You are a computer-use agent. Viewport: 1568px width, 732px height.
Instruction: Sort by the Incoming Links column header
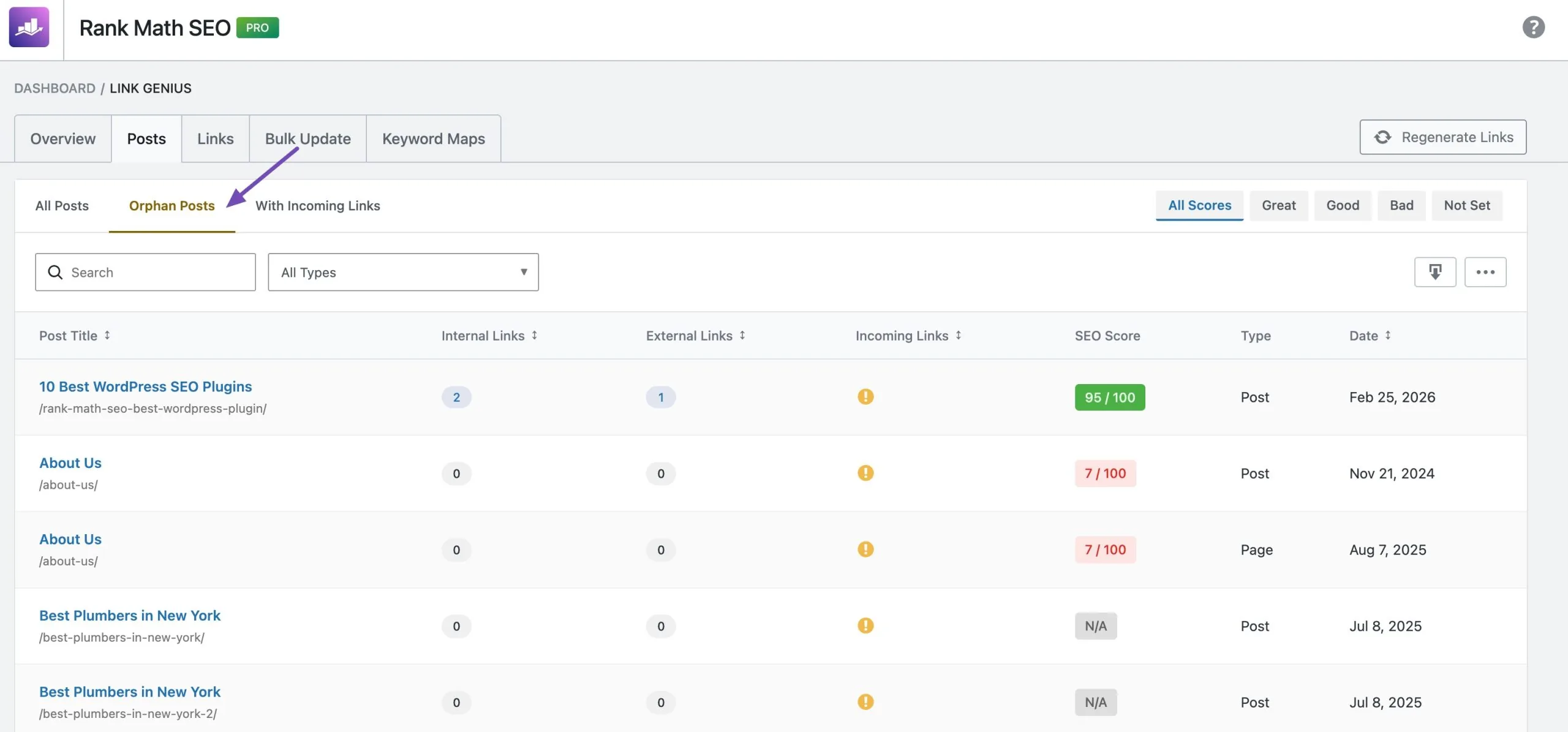[902, 336]
